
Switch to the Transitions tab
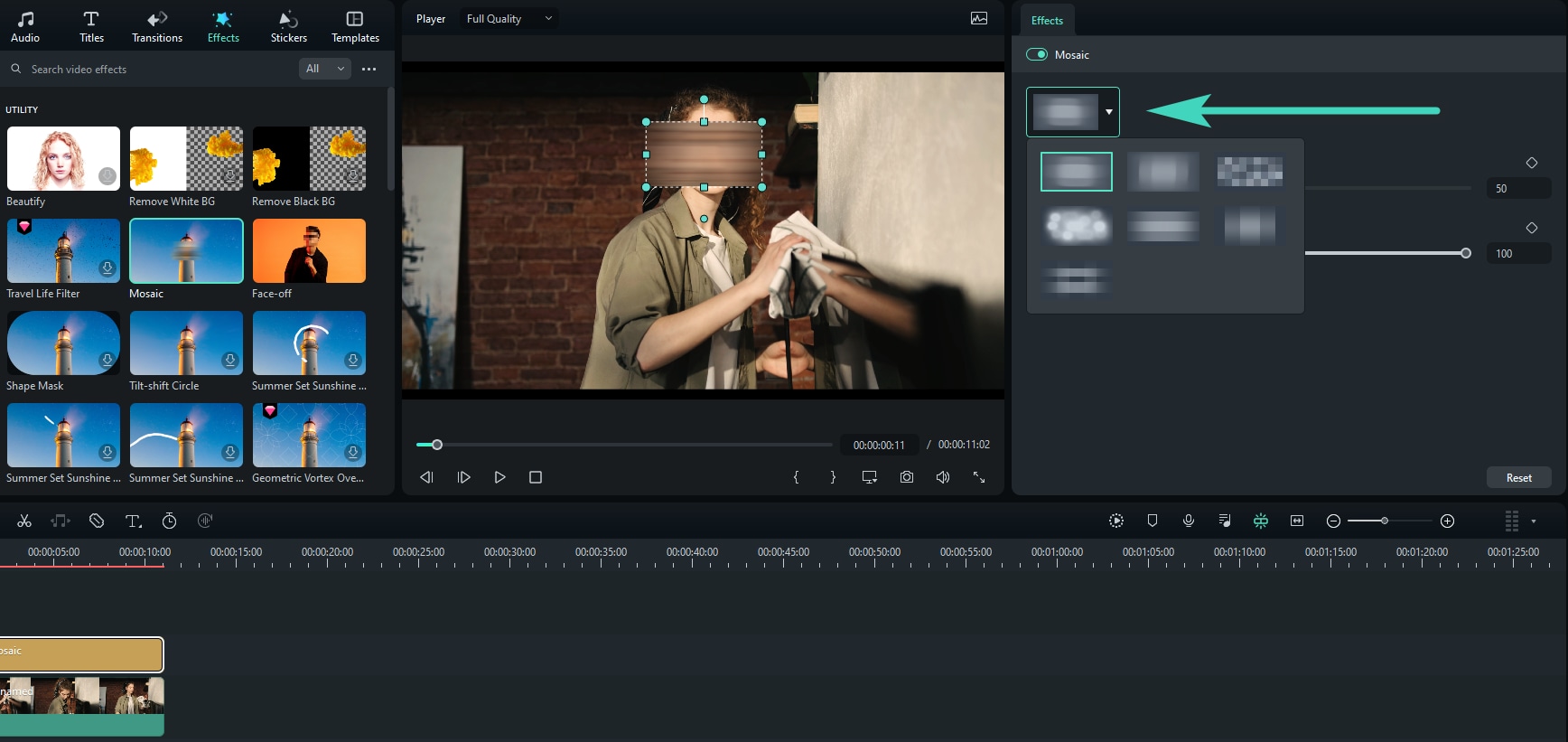click(157, 26)
